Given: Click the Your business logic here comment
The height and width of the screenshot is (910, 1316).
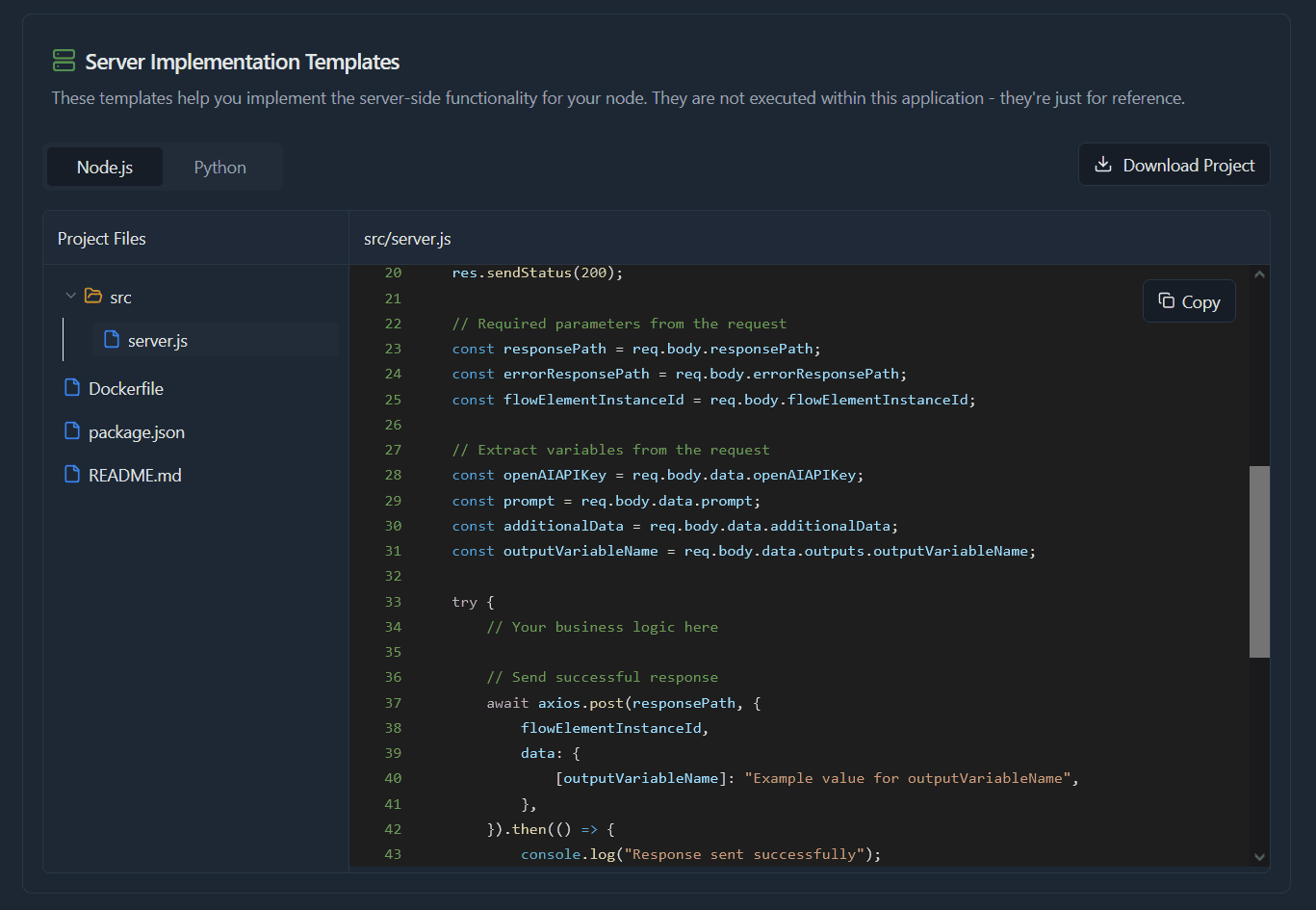Looking at the screenshot, I should (603, 627).
